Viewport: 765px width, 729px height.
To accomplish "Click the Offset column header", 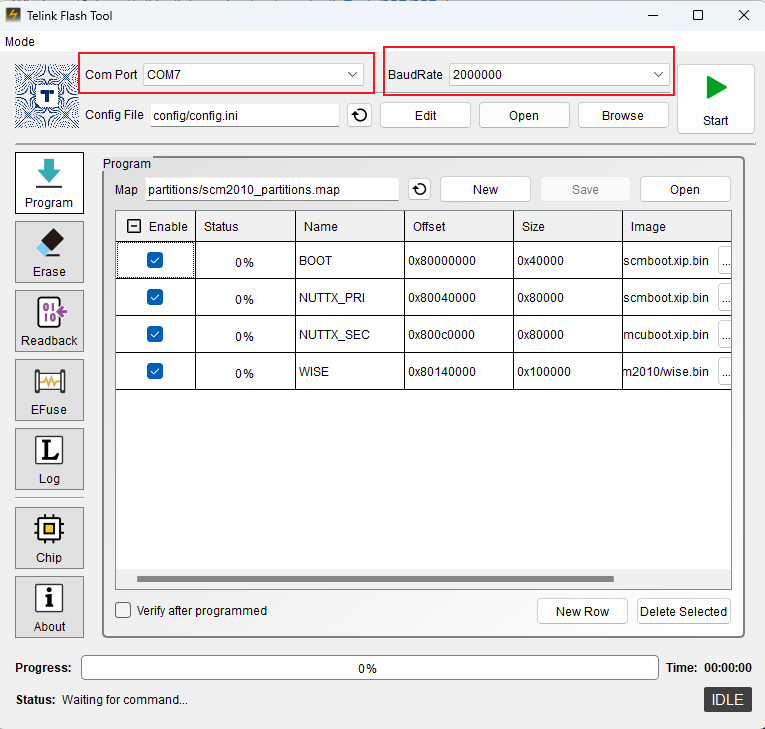I will (459, 226).
